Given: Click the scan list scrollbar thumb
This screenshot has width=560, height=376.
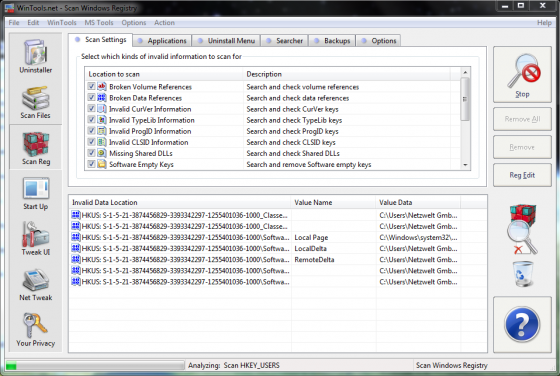Looking at the screenshot, I should pyautogui.click(x=465, y=99).
